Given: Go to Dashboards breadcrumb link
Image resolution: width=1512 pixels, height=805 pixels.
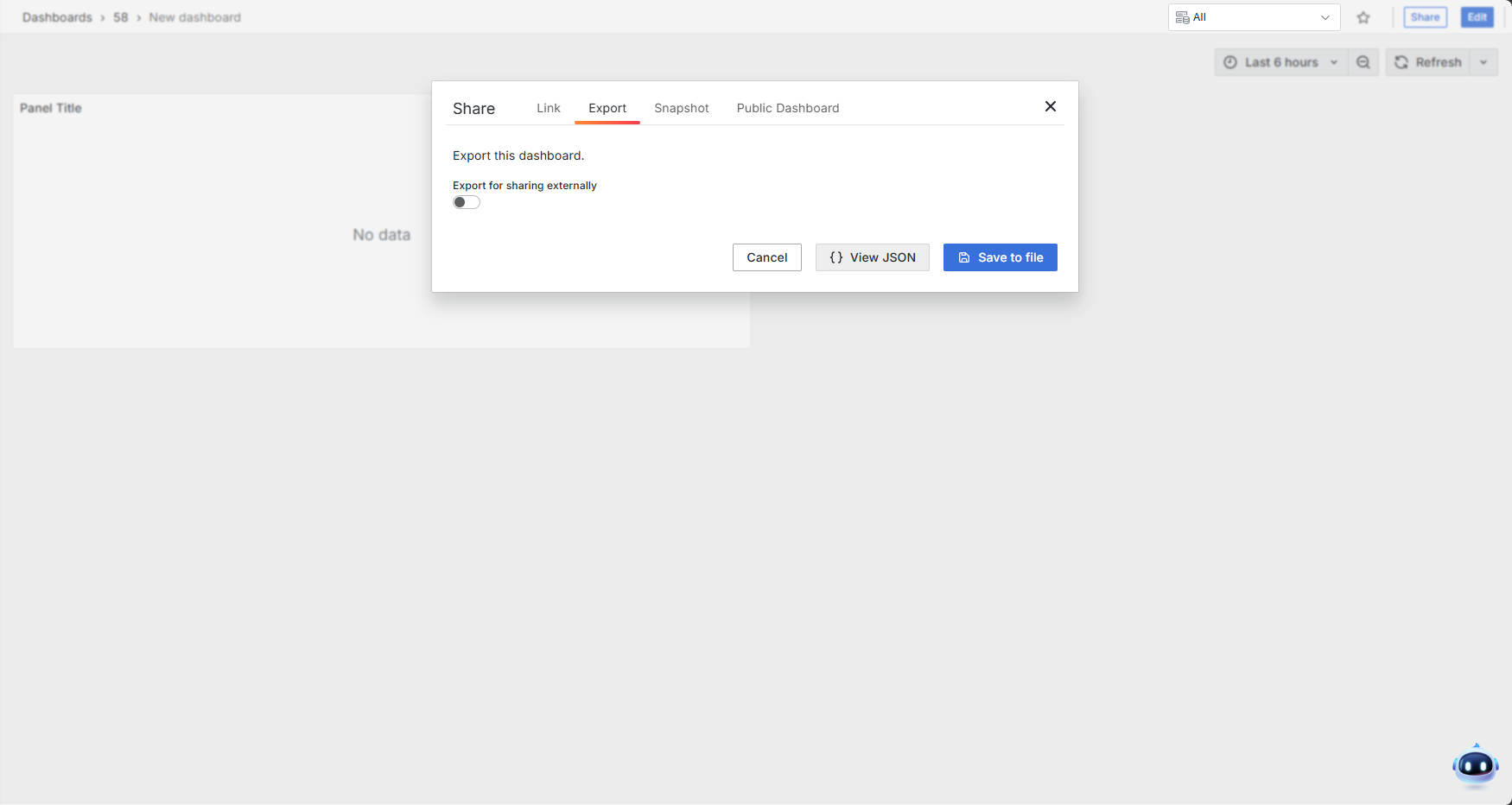Looking at the screenshot, I should point(57,17).
